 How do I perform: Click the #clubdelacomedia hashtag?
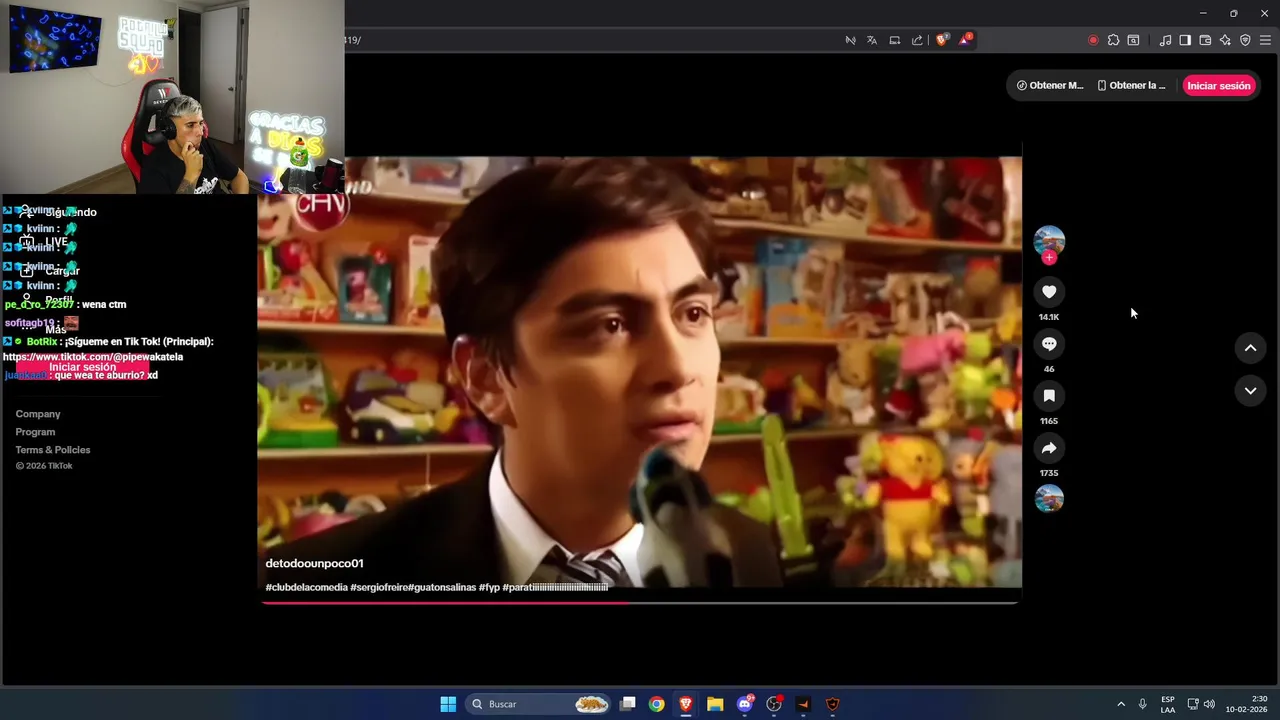(x=307, y=588)
